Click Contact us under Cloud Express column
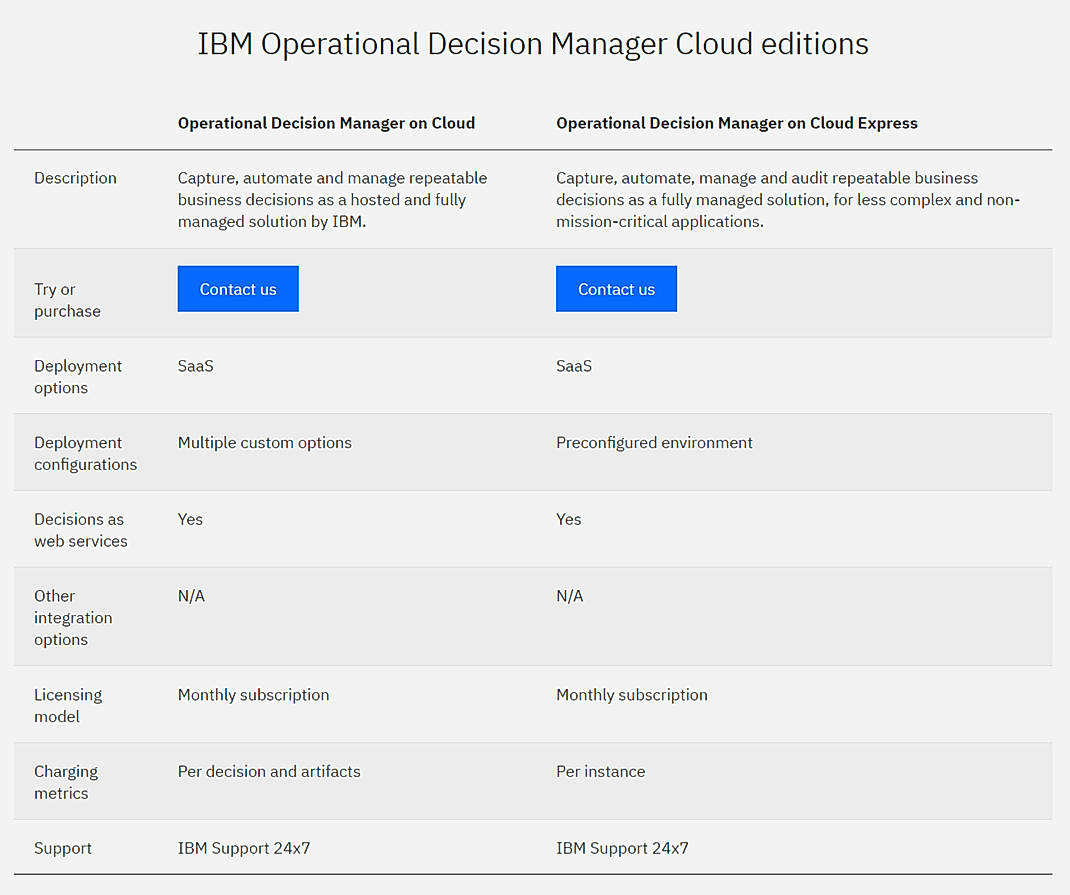 tap(616, 289)
